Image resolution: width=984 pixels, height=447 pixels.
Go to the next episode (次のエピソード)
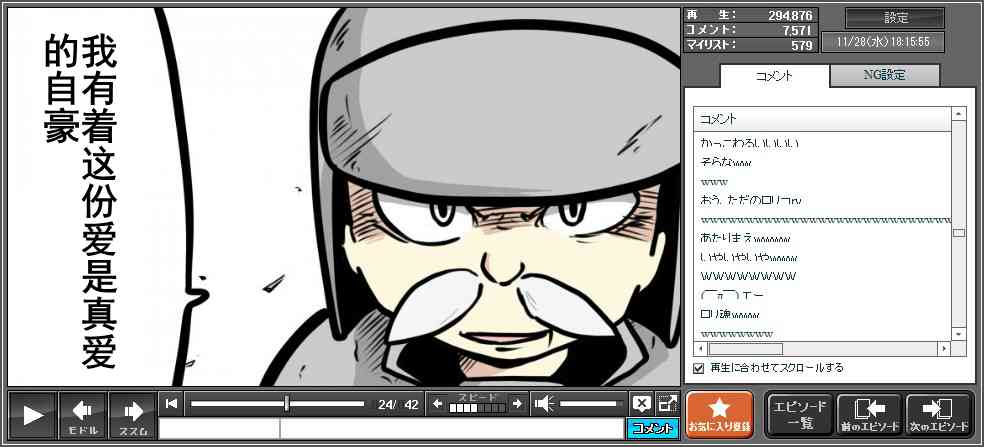pyautogui.click(x=938, y=415)
